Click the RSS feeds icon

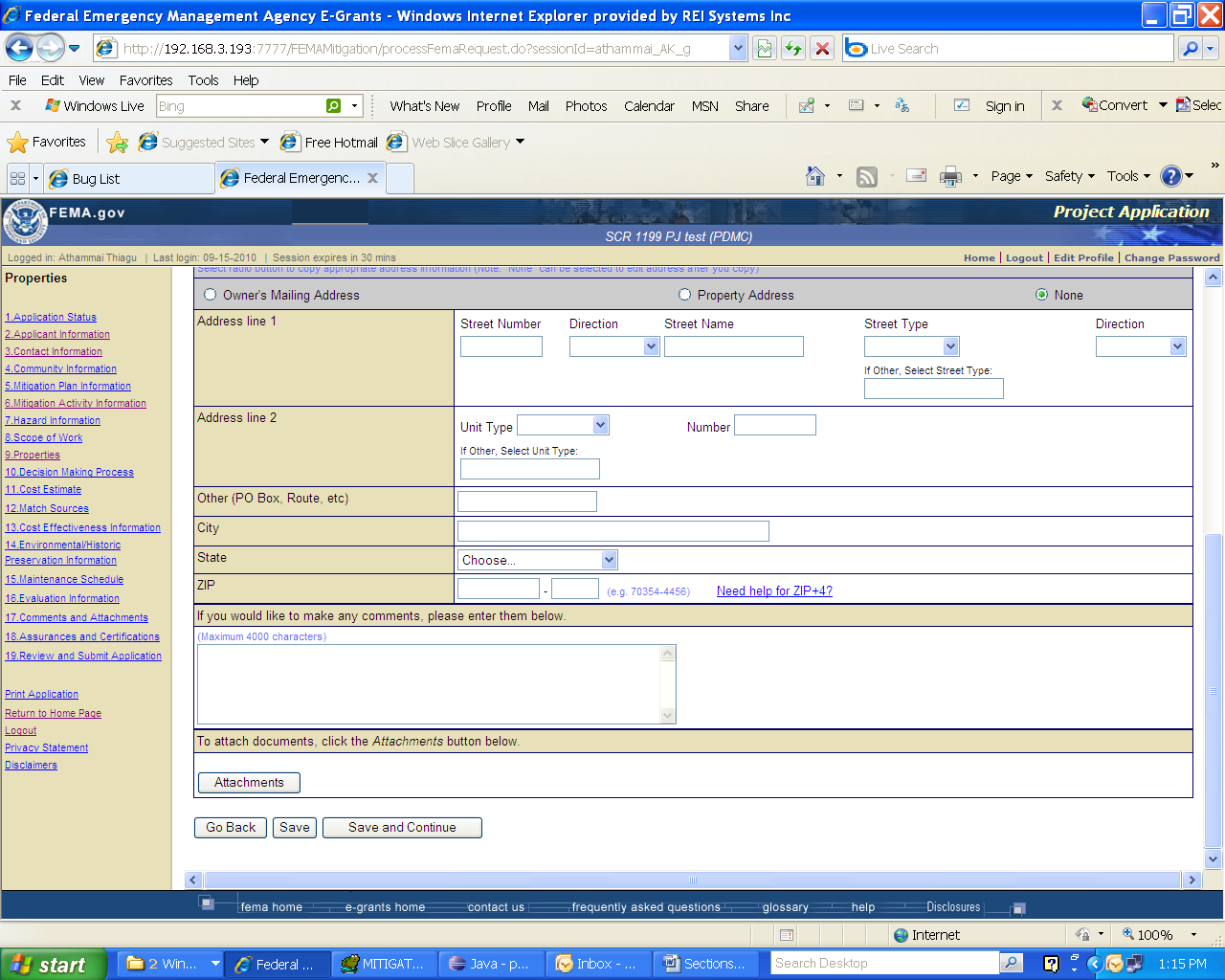tap(867, 176)
